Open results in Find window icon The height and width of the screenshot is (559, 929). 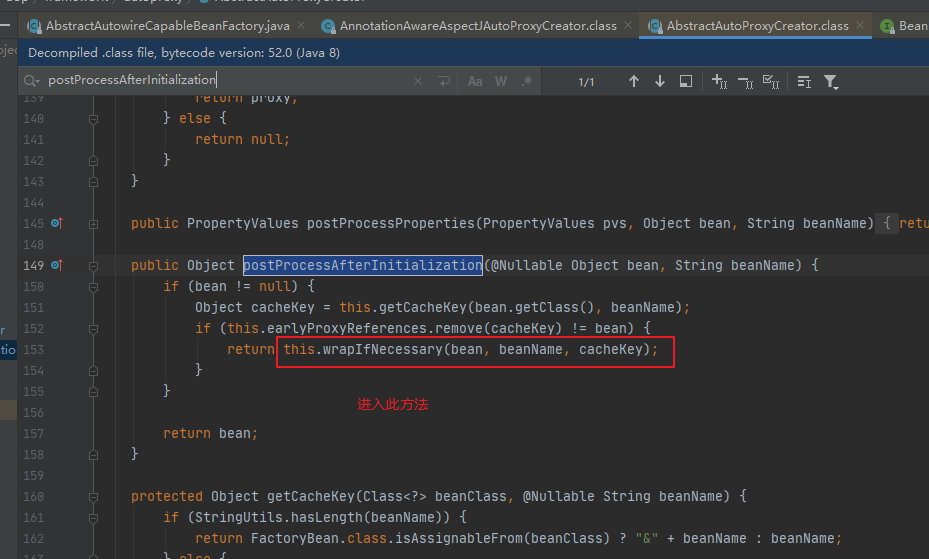pyautogui.click(x=685, y=81)
